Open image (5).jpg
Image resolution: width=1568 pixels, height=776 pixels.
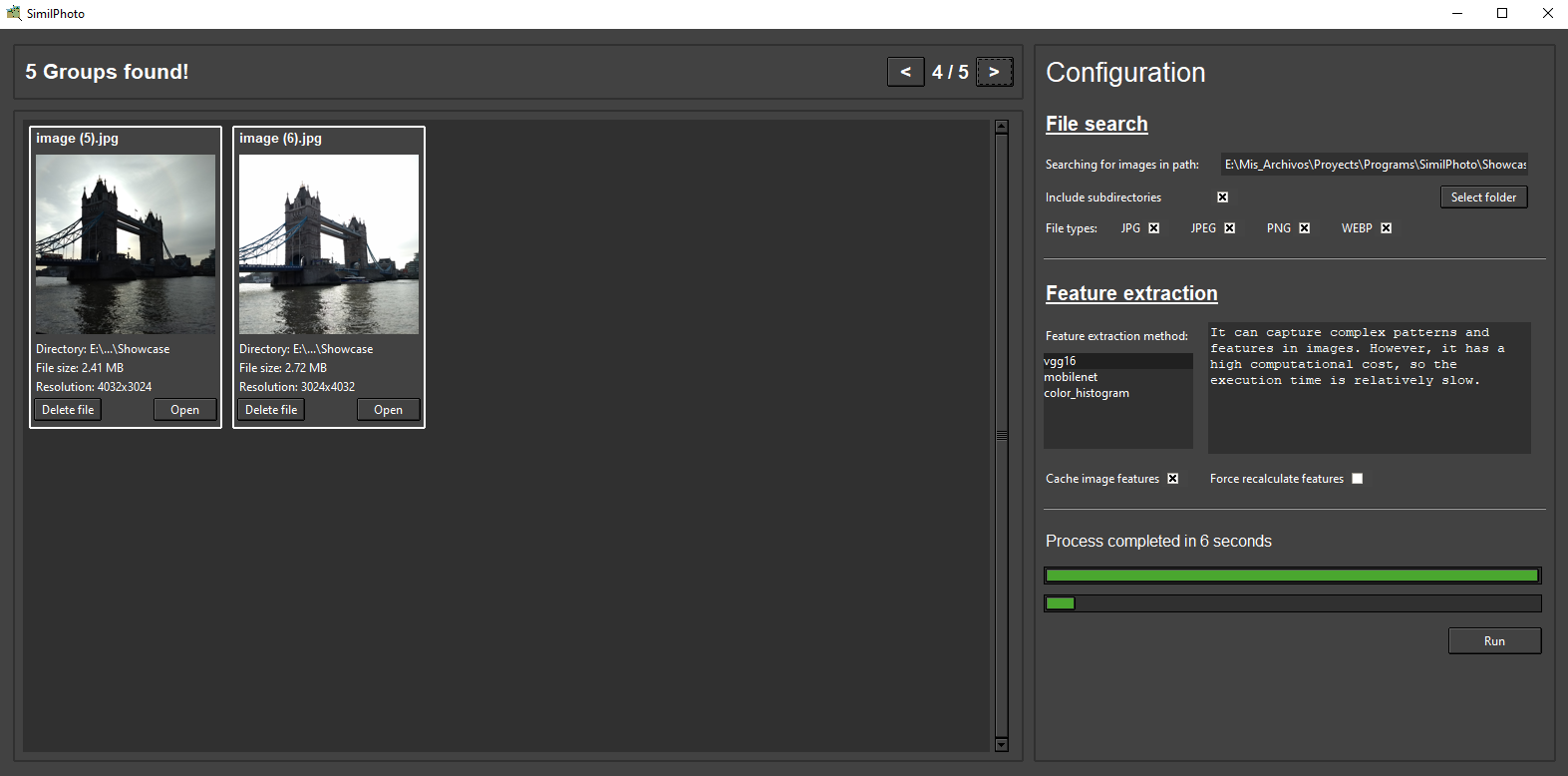(184, 410)
